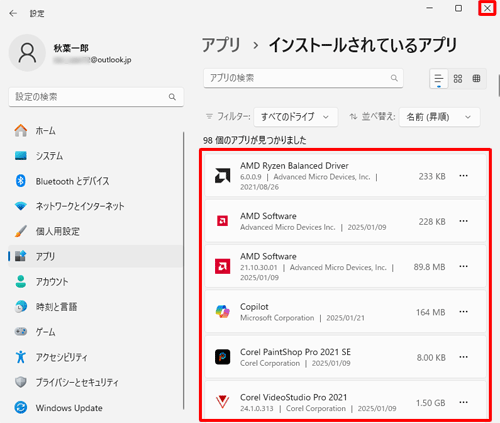Click the Windows Update icon
Viewport: 500px width, 423px height.
coord(21,407)
